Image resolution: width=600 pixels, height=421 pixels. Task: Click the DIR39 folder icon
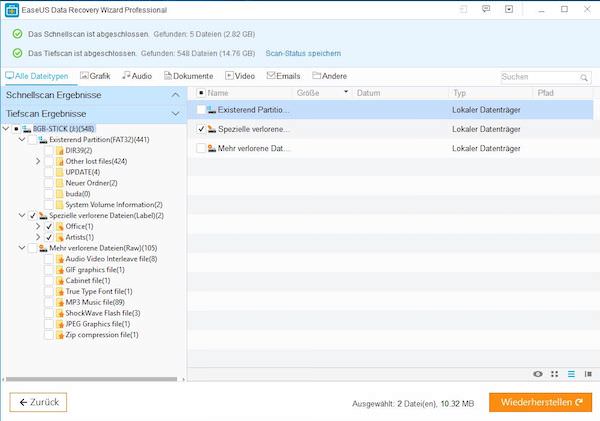(60, 151)
